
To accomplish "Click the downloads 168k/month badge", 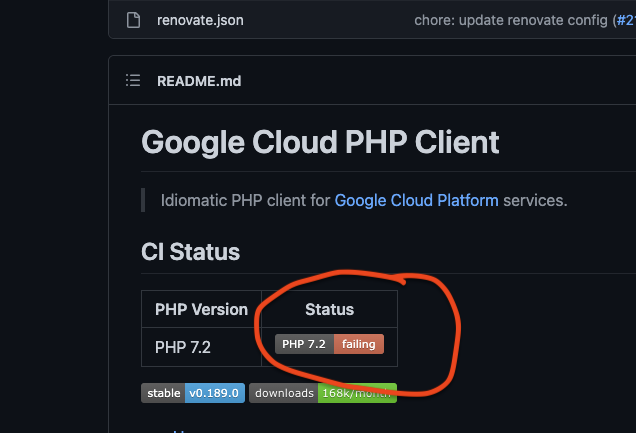I will pyautogui.click(x=323, y=393).
